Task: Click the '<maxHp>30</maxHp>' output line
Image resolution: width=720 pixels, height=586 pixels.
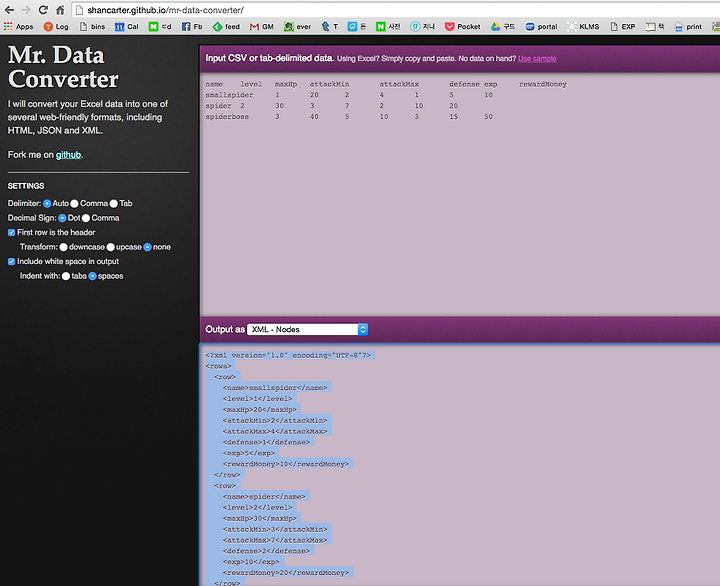Action: pyautogui.click(x=259, y=518)
